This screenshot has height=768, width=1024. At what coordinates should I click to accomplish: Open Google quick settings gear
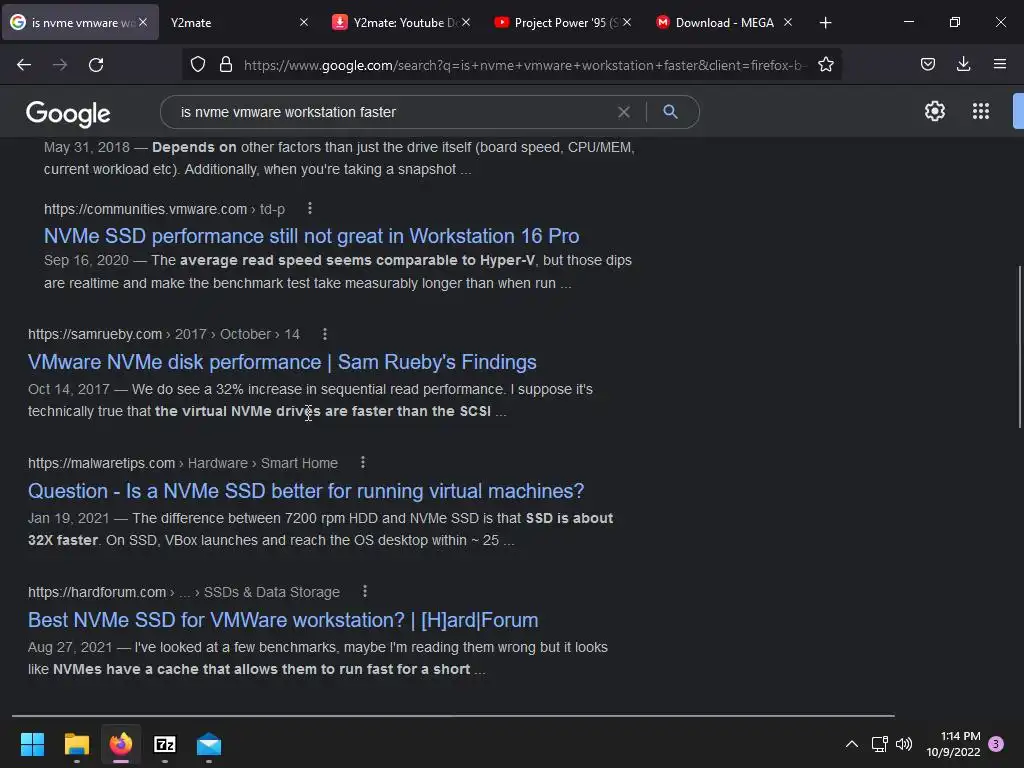(935, 111)
